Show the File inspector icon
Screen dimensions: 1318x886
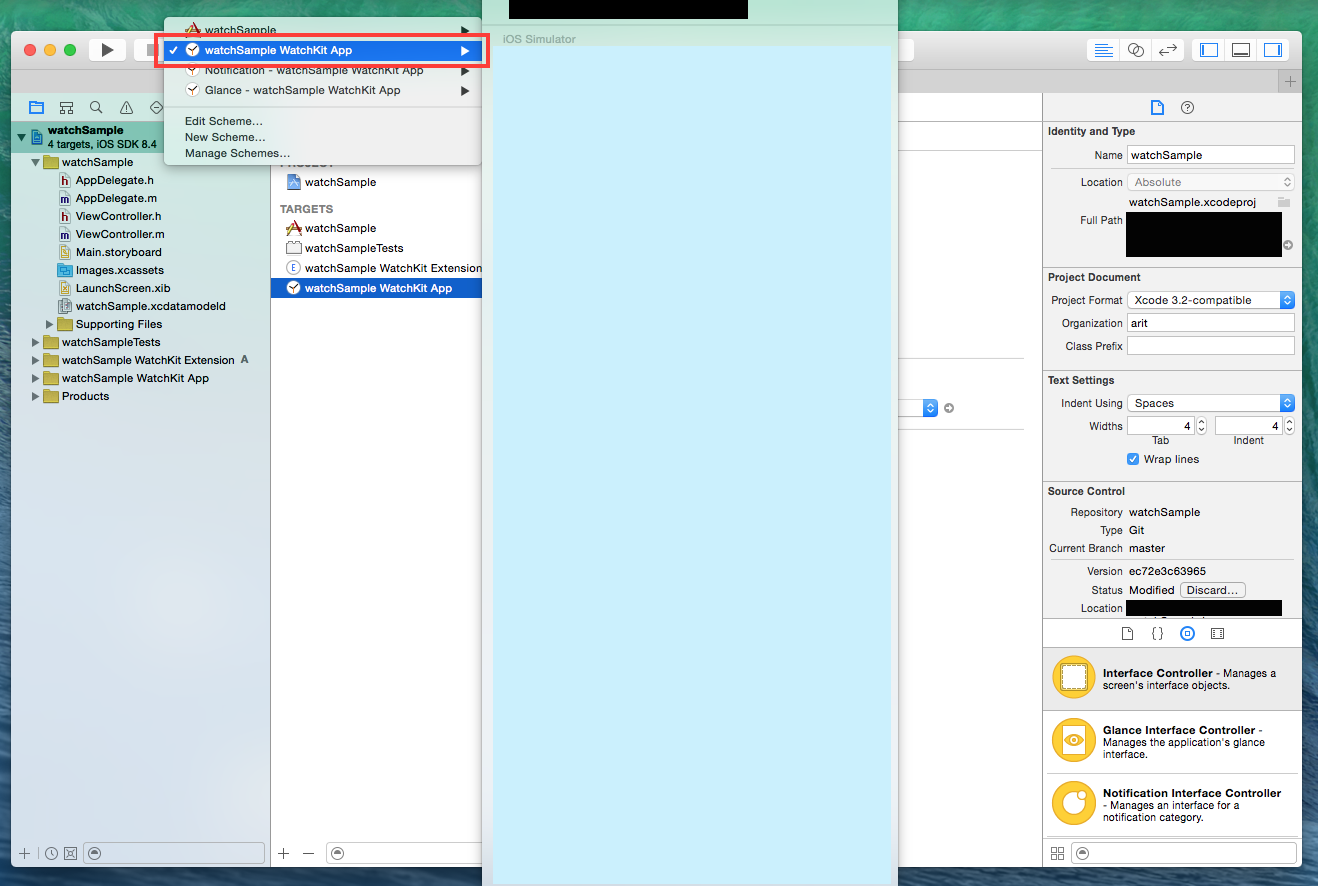pyautogui.click(x=1157, y=108)
